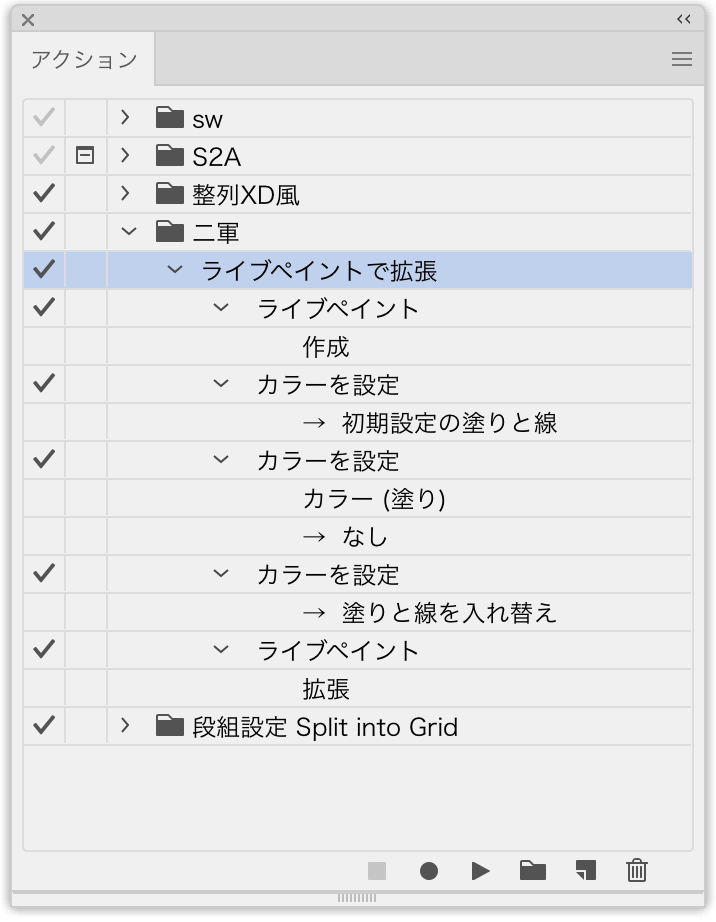716x922 pixels.
Task: Toggle the sw set checkmark
Action: [x=44, y=118]
